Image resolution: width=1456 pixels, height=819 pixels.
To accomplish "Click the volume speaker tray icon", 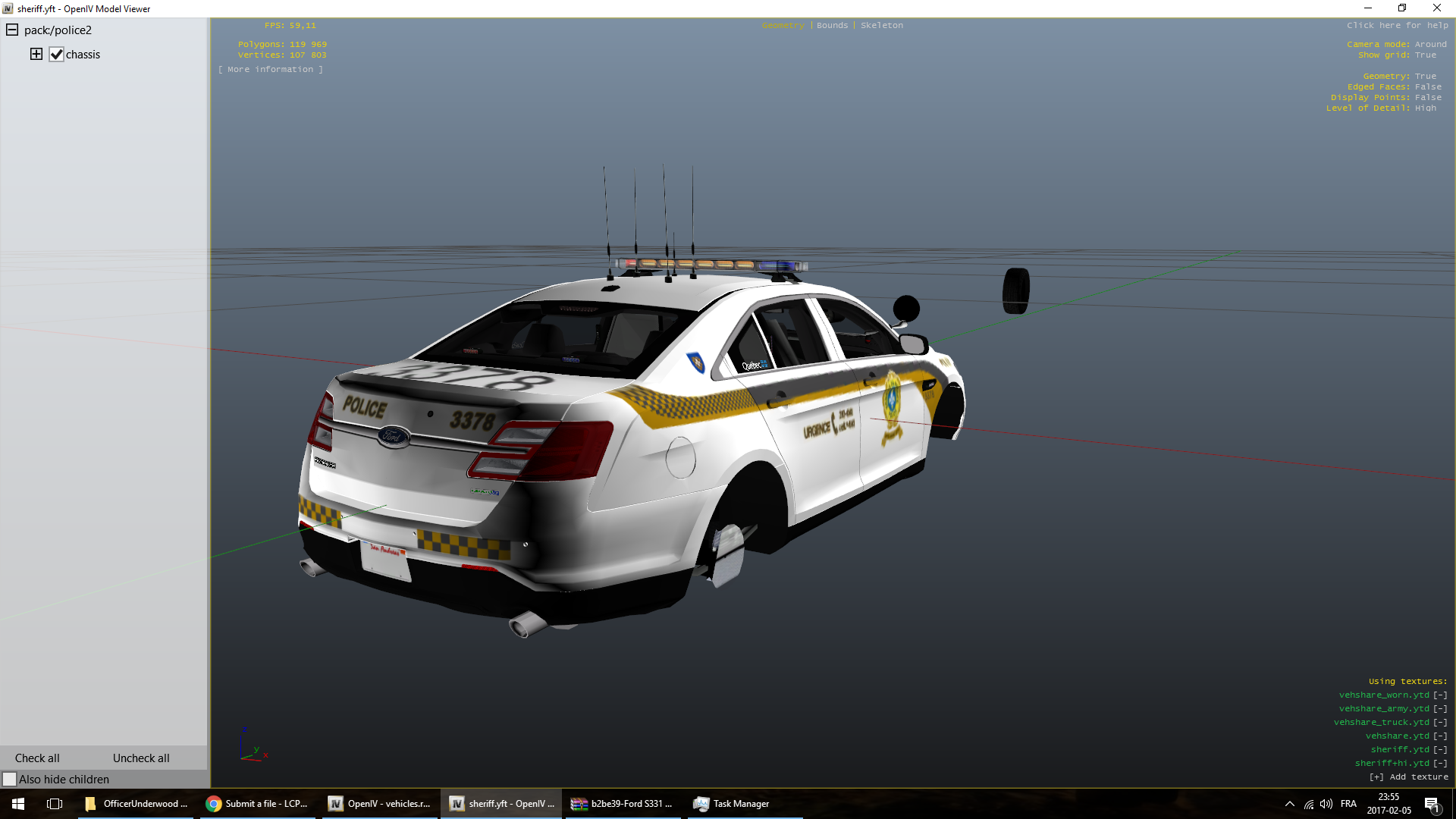I will (x=1326, y=804).
